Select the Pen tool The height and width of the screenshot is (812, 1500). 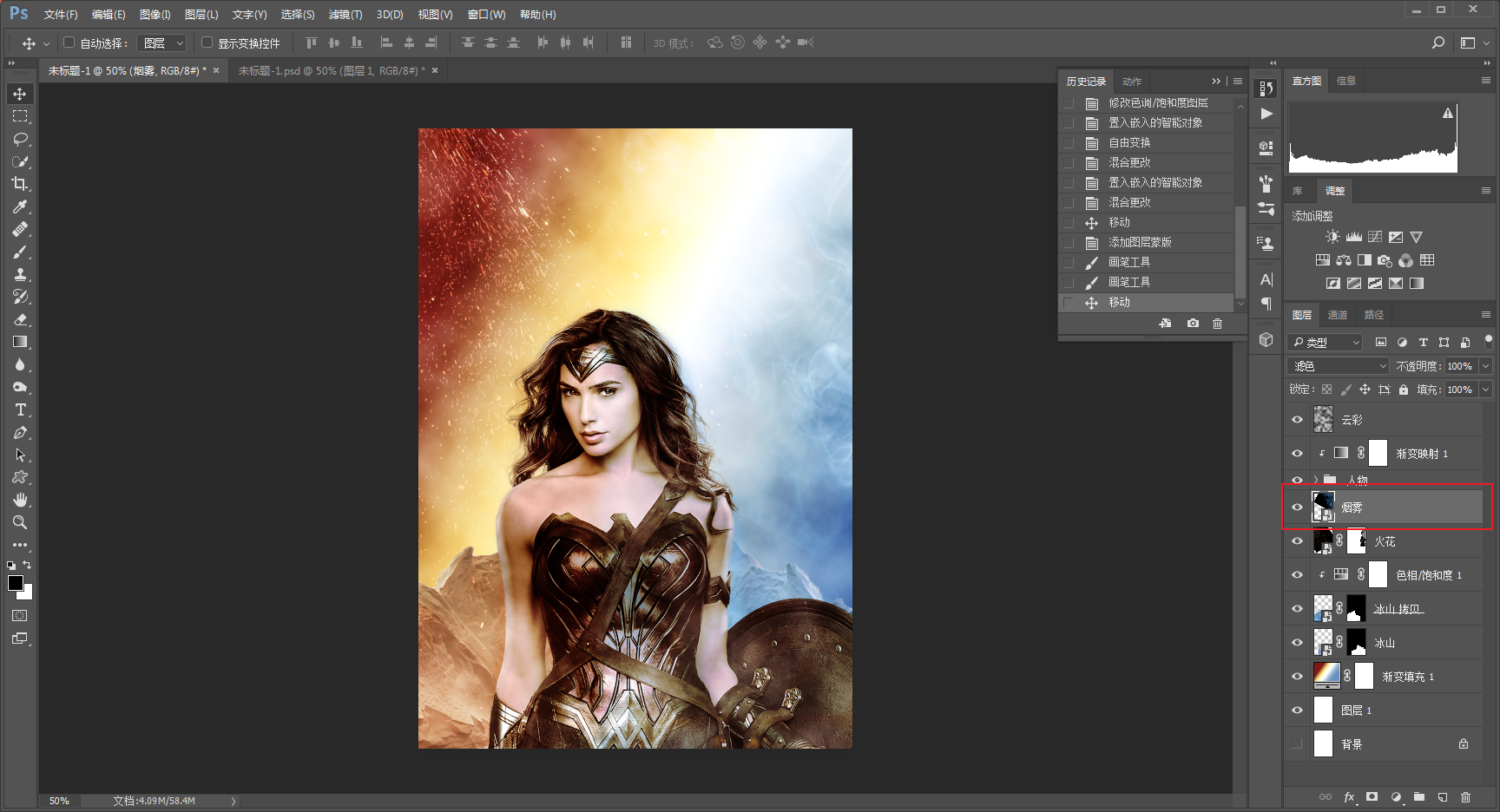click(x=20, y=432)
